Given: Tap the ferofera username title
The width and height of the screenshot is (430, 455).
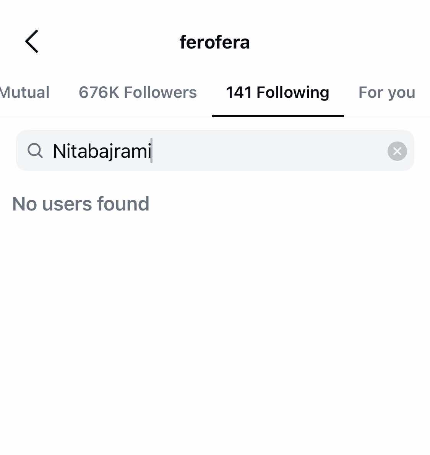Looking at the screenshot, I should (215, 42).
